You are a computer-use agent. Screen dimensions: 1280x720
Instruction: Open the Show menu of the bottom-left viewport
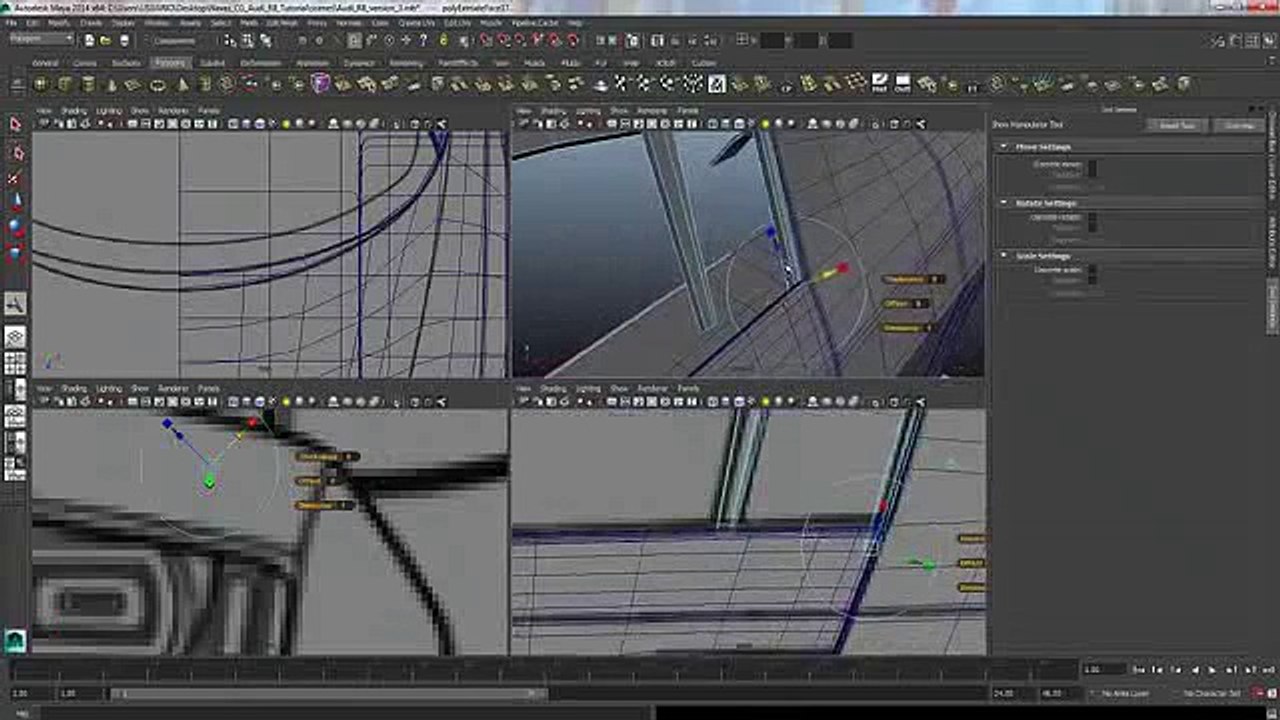pos(140,388)
